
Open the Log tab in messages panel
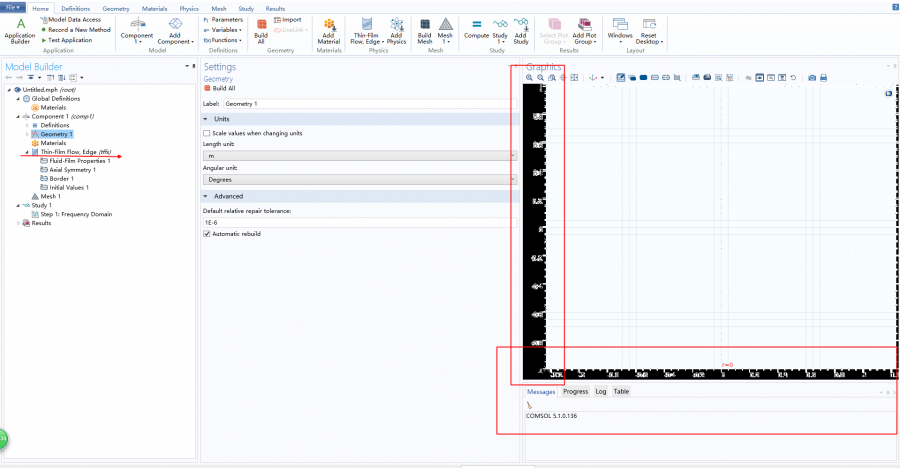601,391
